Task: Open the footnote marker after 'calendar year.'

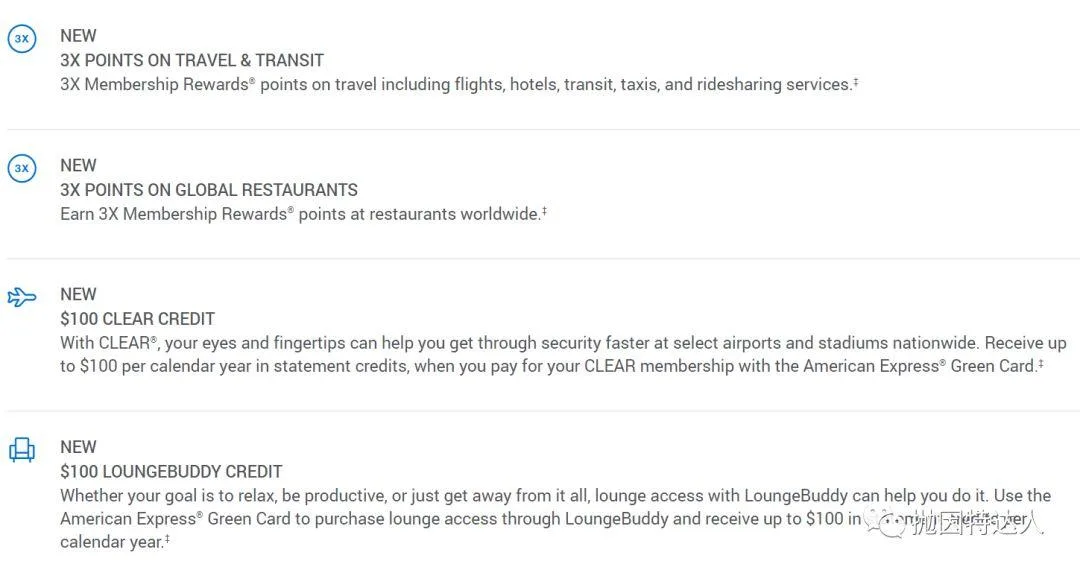Action: (167, 540)
